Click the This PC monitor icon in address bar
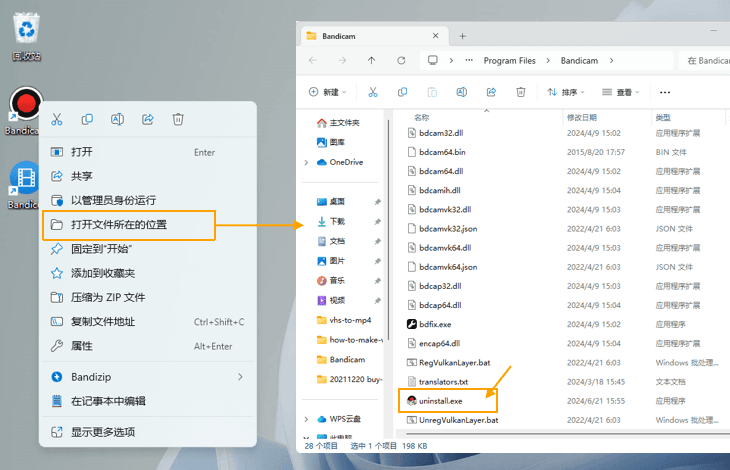This screenshot has width=730, height=470. [433, 60]
